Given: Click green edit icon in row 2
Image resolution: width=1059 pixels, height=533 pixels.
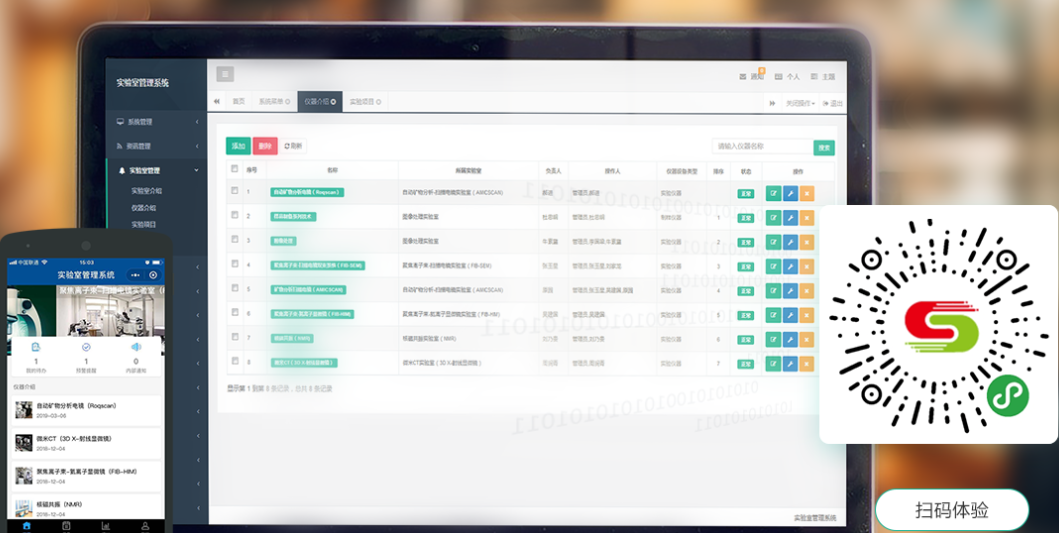Looking at the screenshot, I should 773,218.
